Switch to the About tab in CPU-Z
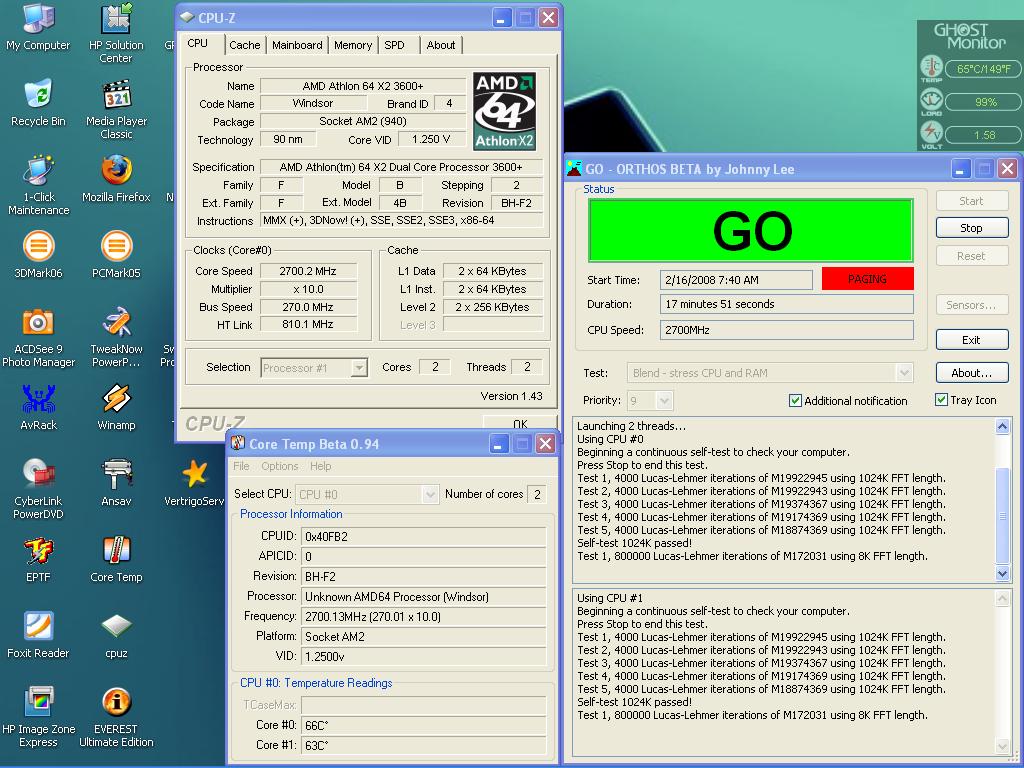Screen dimensions: 1024x768 click(x=441, y=45)
